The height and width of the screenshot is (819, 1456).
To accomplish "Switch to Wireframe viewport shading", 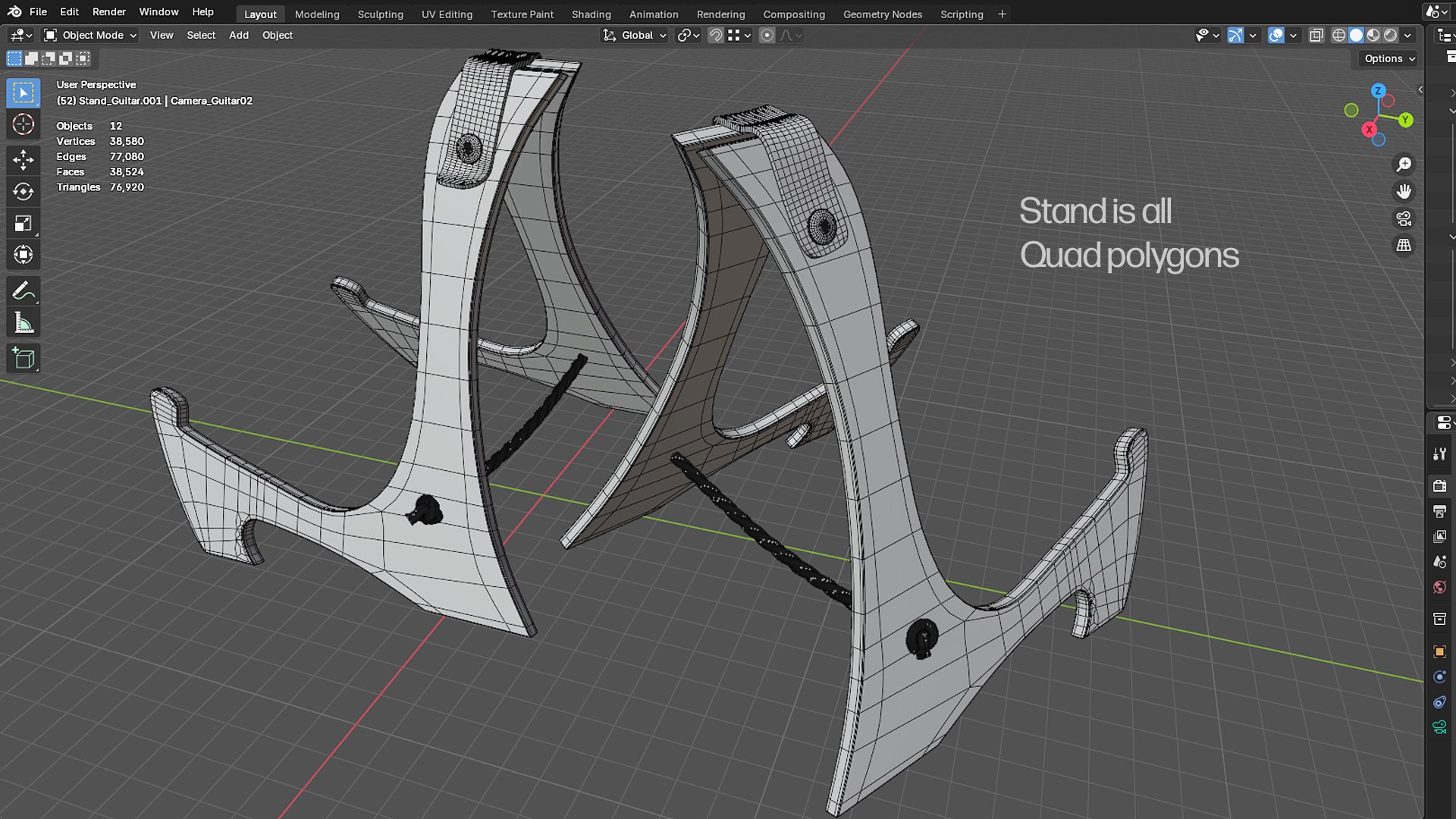I will pyautogui.click(x=1339, y=35).
